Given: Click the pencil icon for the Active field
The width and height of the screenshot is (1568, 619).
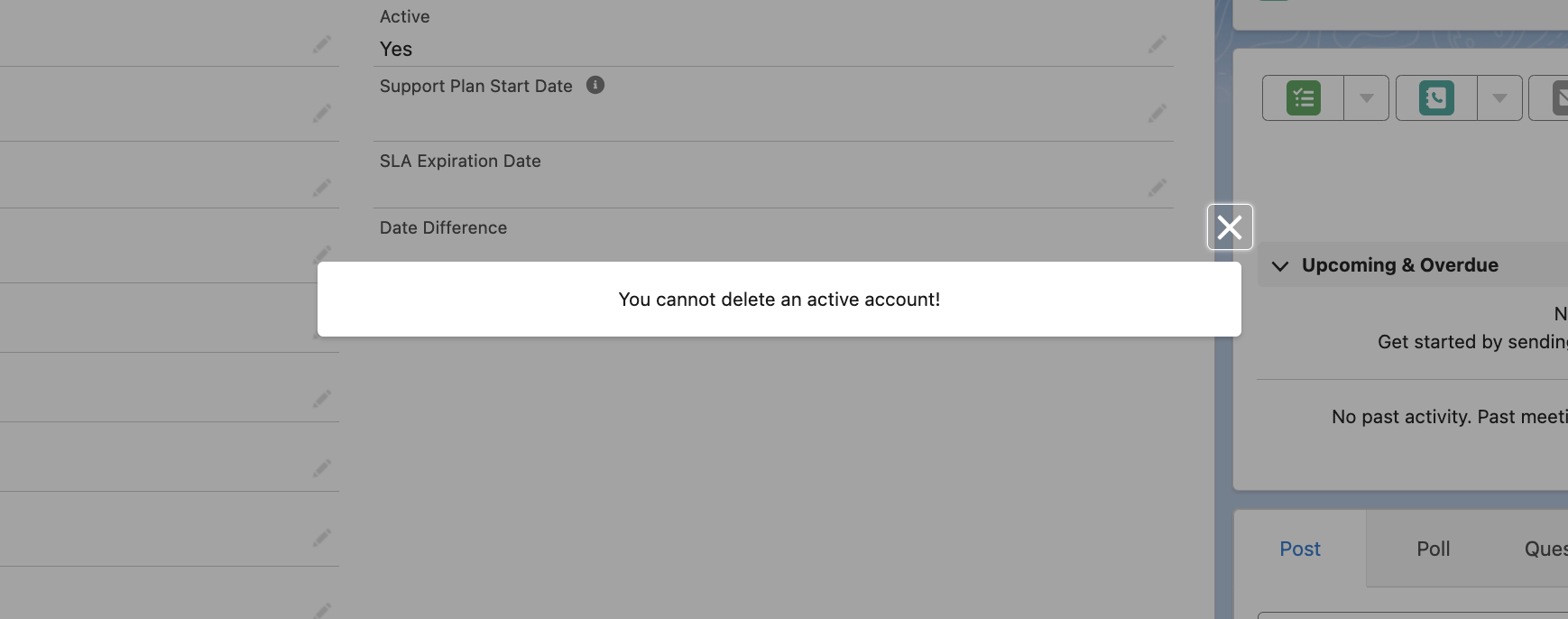Looking at the screenshot, I should pyautogui.click(x=1158, y=44).
